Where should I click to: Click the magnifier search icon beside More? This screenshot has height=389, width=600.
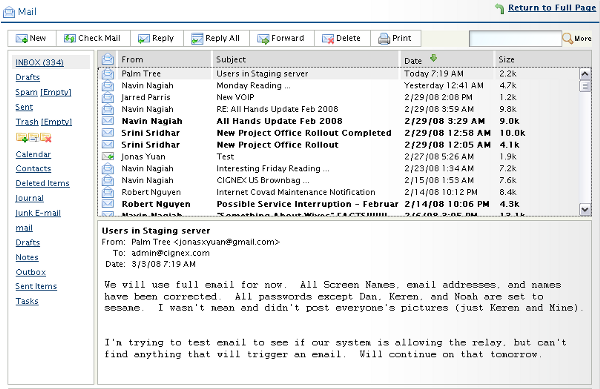567,38
